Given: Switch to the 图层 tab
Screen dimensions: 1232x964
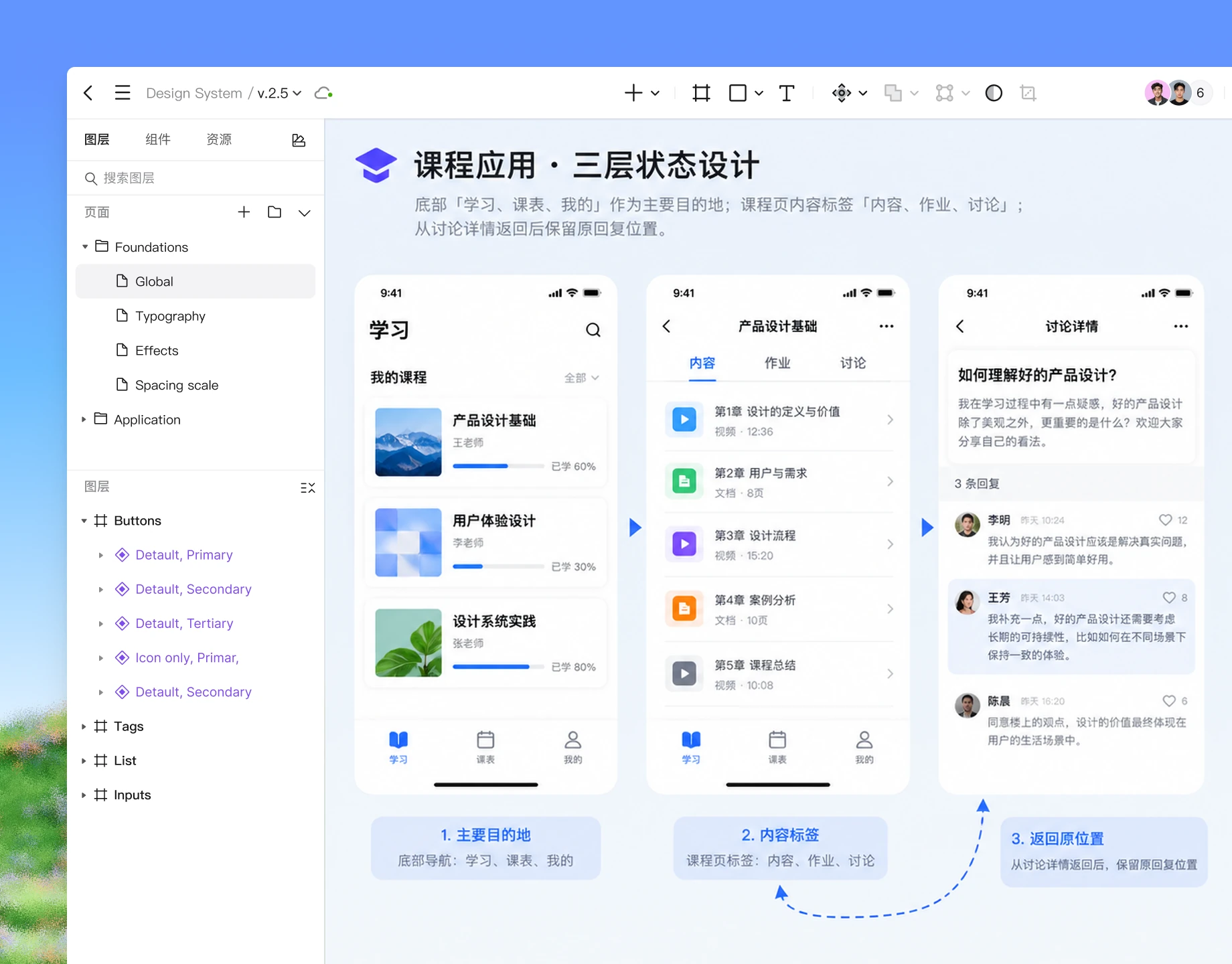Looking at the screenshot, I should point(97,139).
